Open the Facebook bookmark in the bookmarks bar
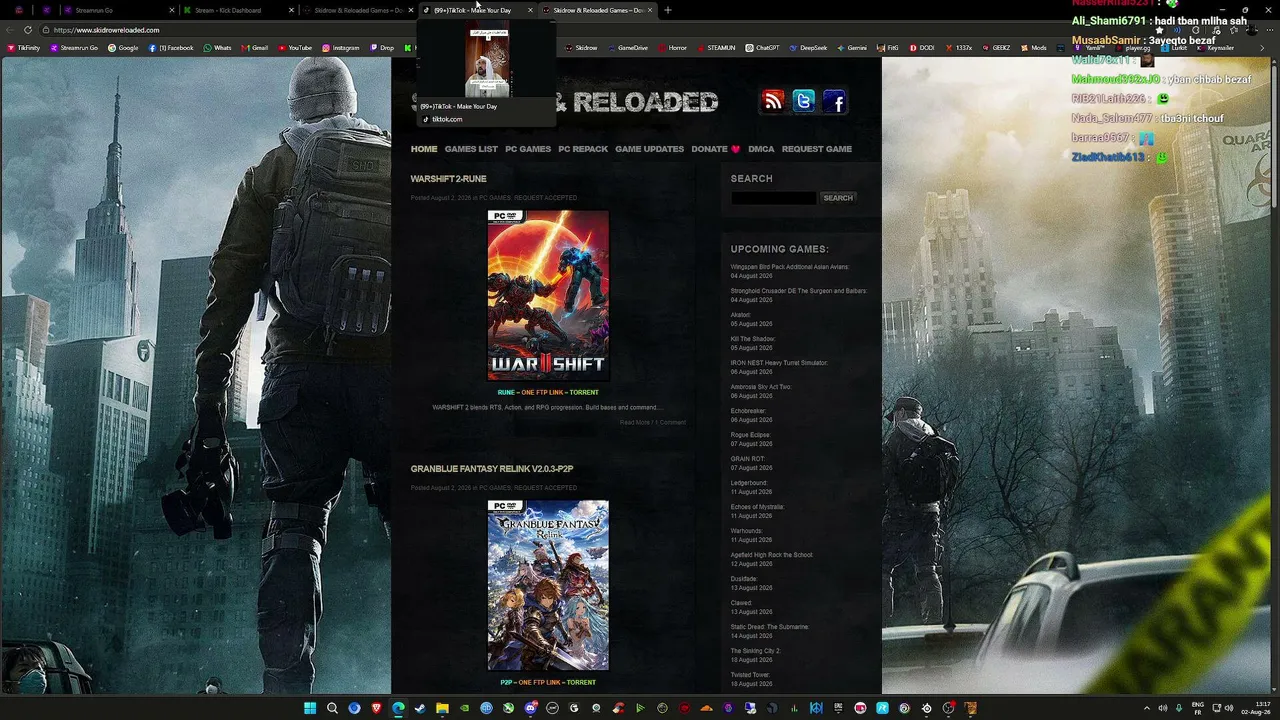The image size is (1280, 720). (171, 48)
